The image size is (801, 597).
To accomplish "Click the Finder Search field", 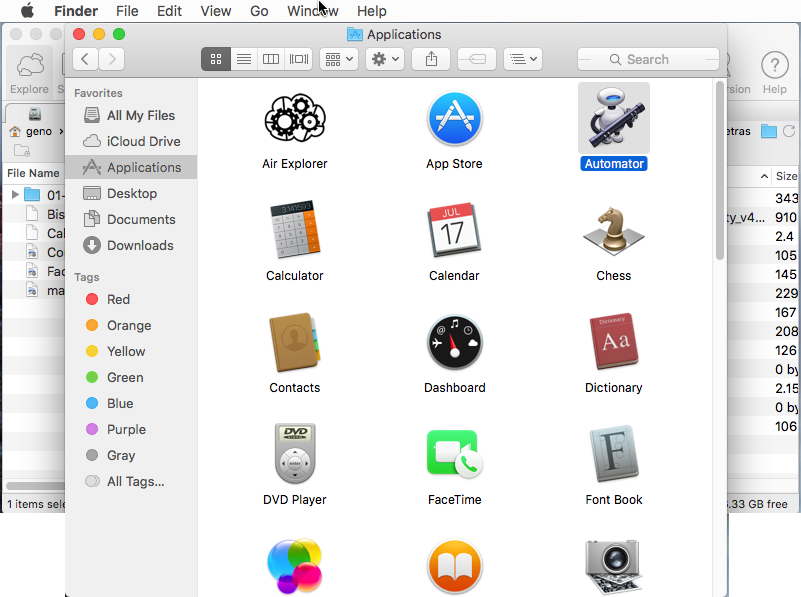I will click(x=648, y=59).
